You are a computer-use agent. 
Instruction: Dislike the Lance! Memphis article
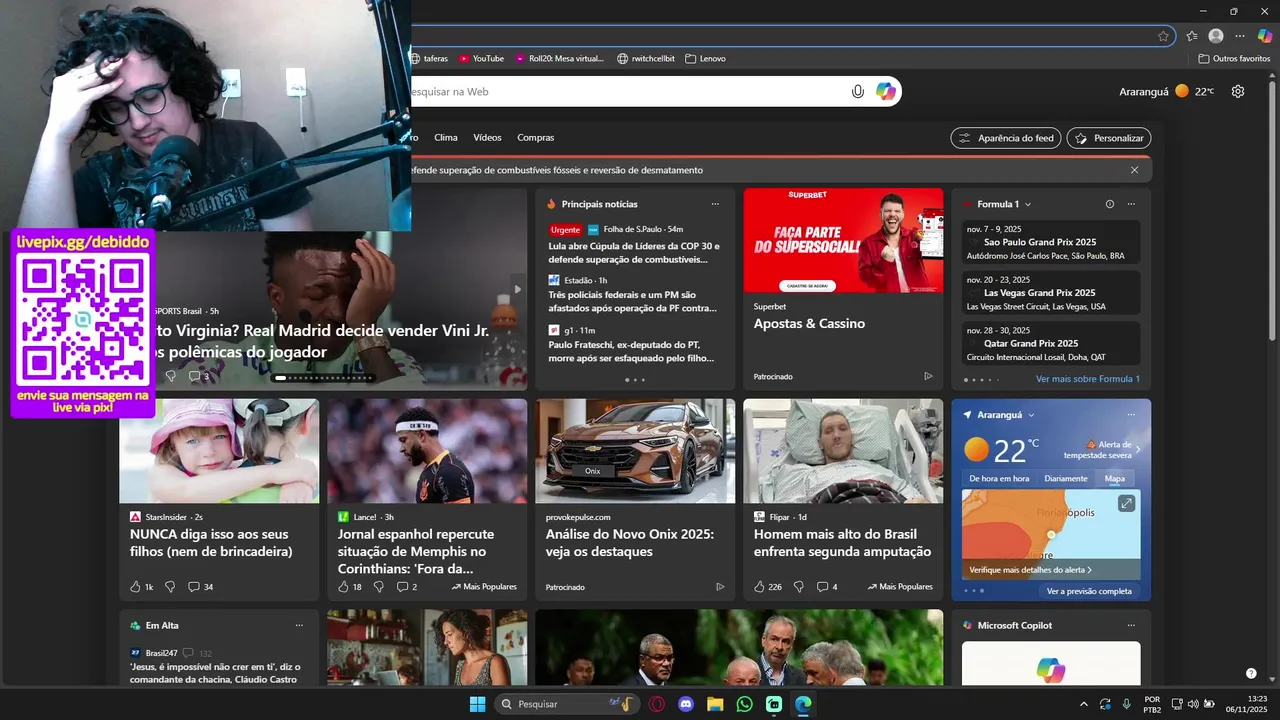(x=378, y=587)
